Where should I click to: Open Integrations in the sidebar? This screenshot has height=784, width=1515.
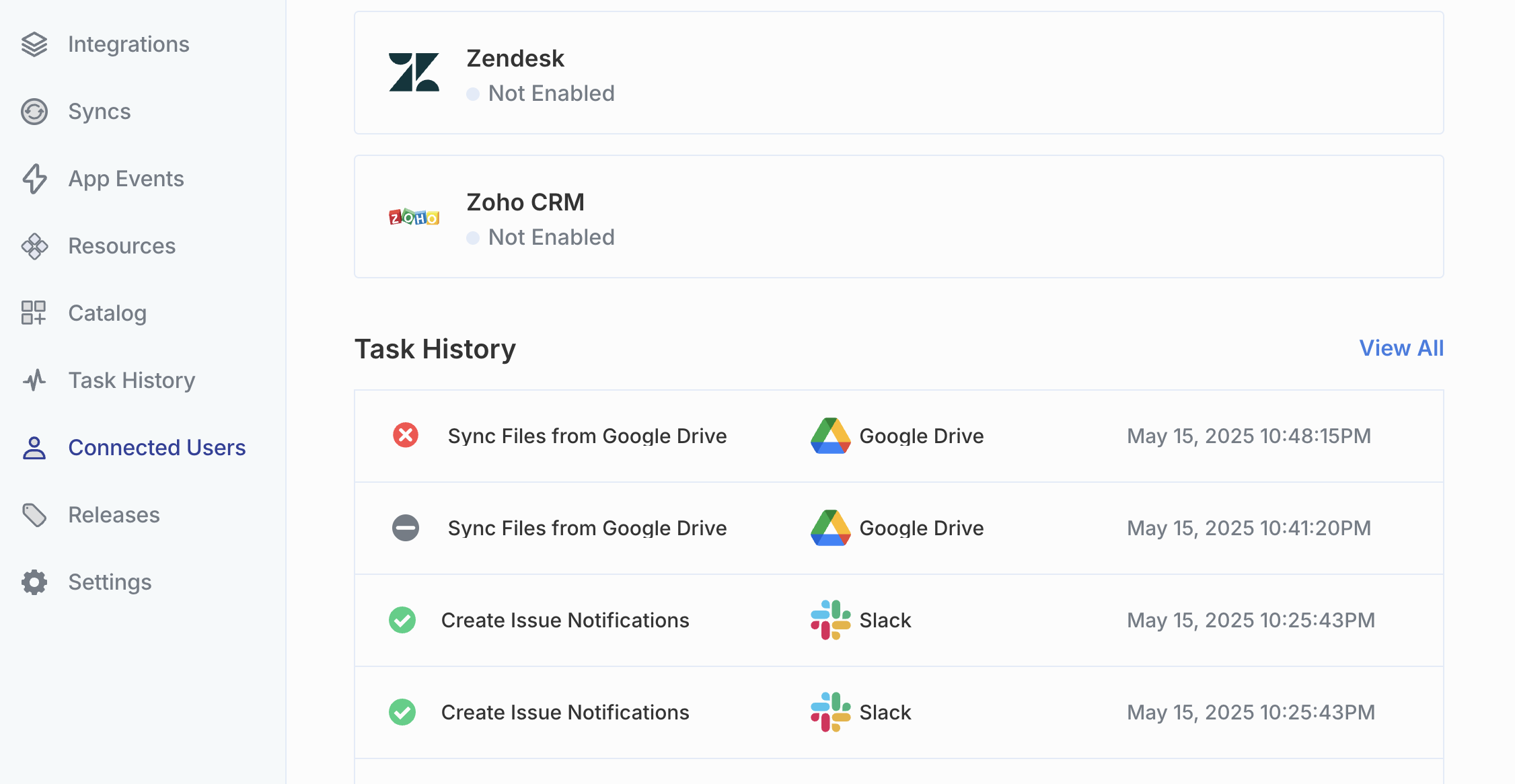coord(128,44)
